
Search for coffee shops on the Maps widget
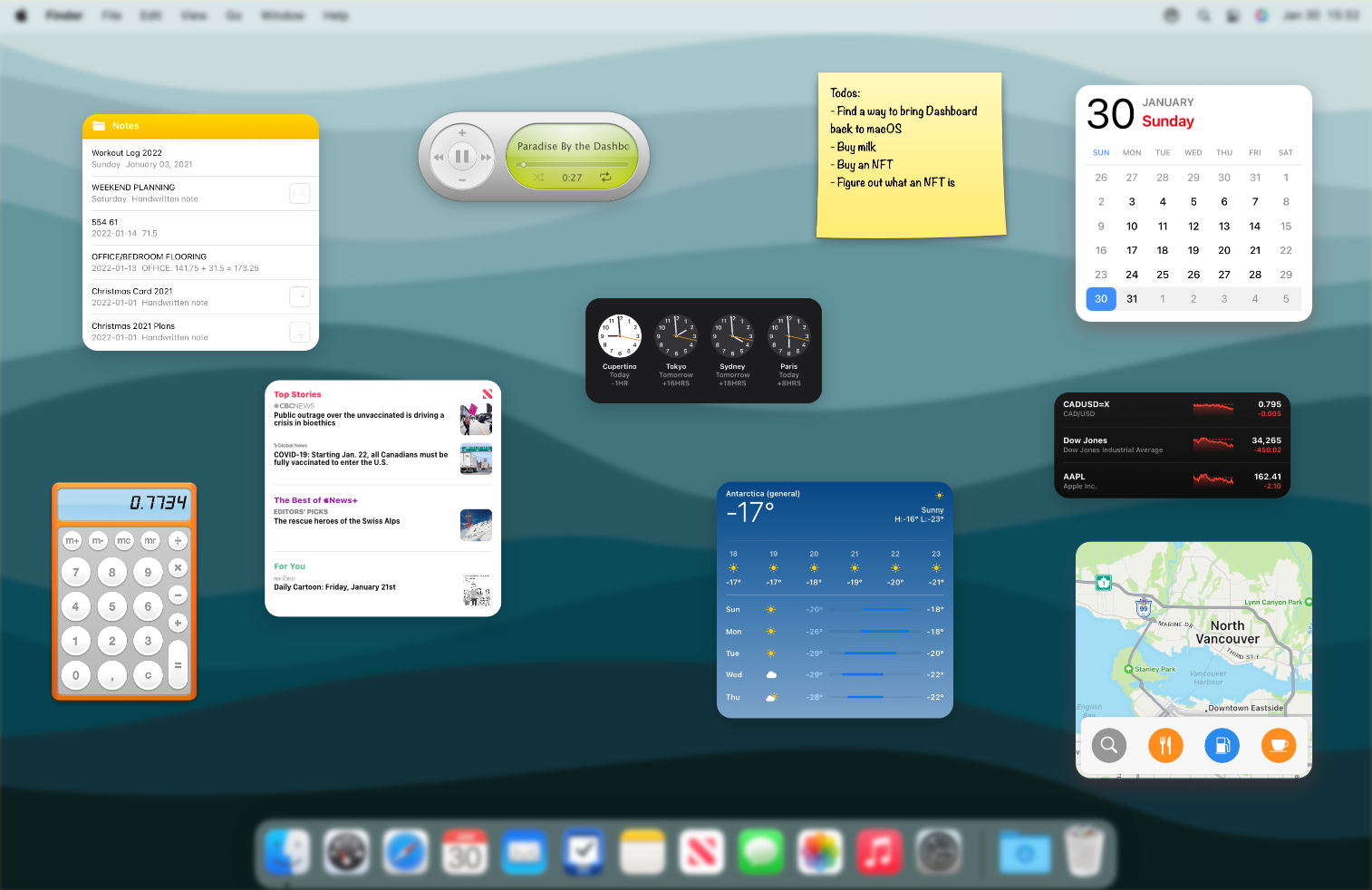click(1279, 745)
